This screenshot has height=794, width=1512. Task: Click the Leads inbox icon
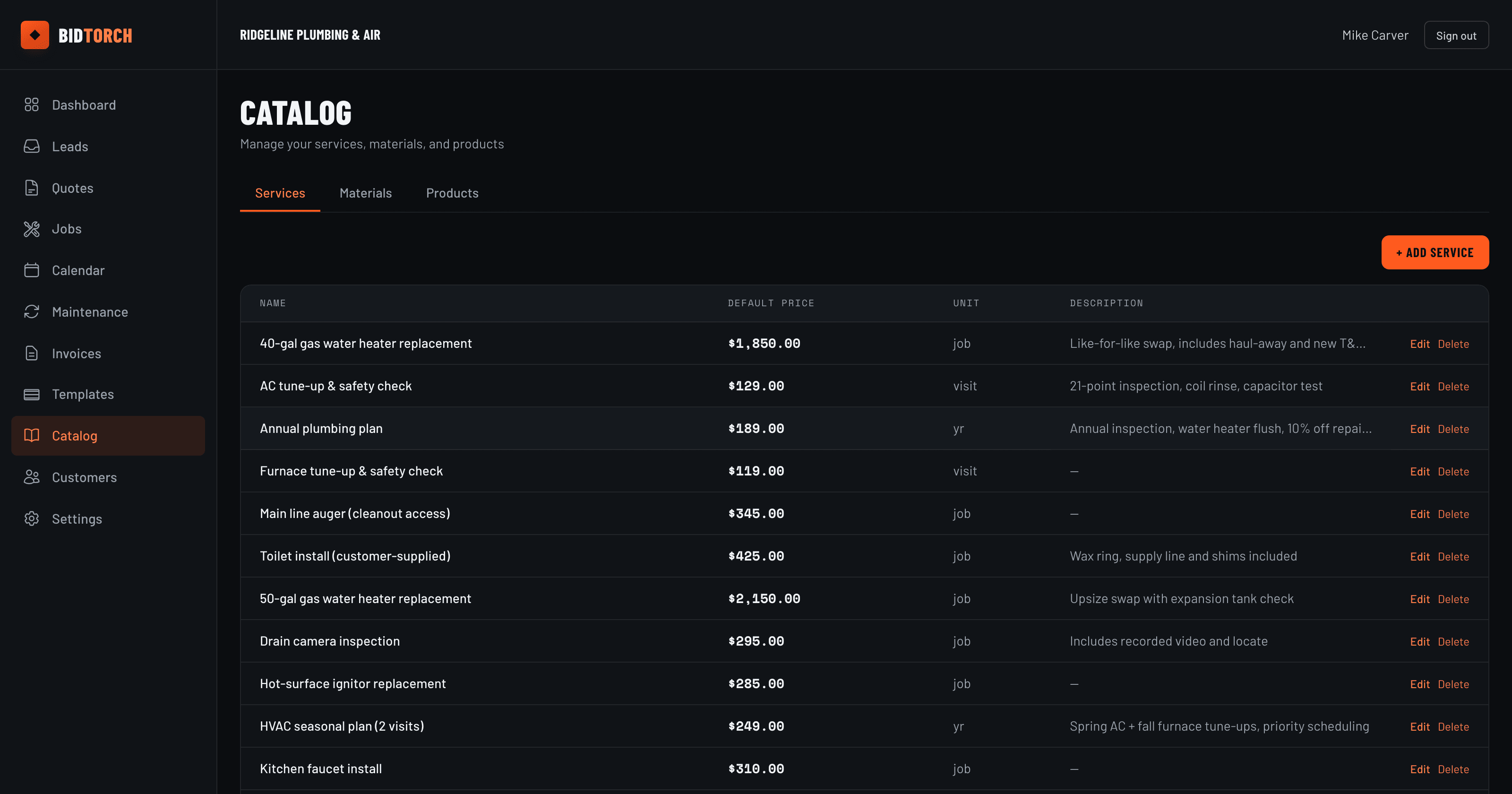pyautogui.click(x=32, y=146)
